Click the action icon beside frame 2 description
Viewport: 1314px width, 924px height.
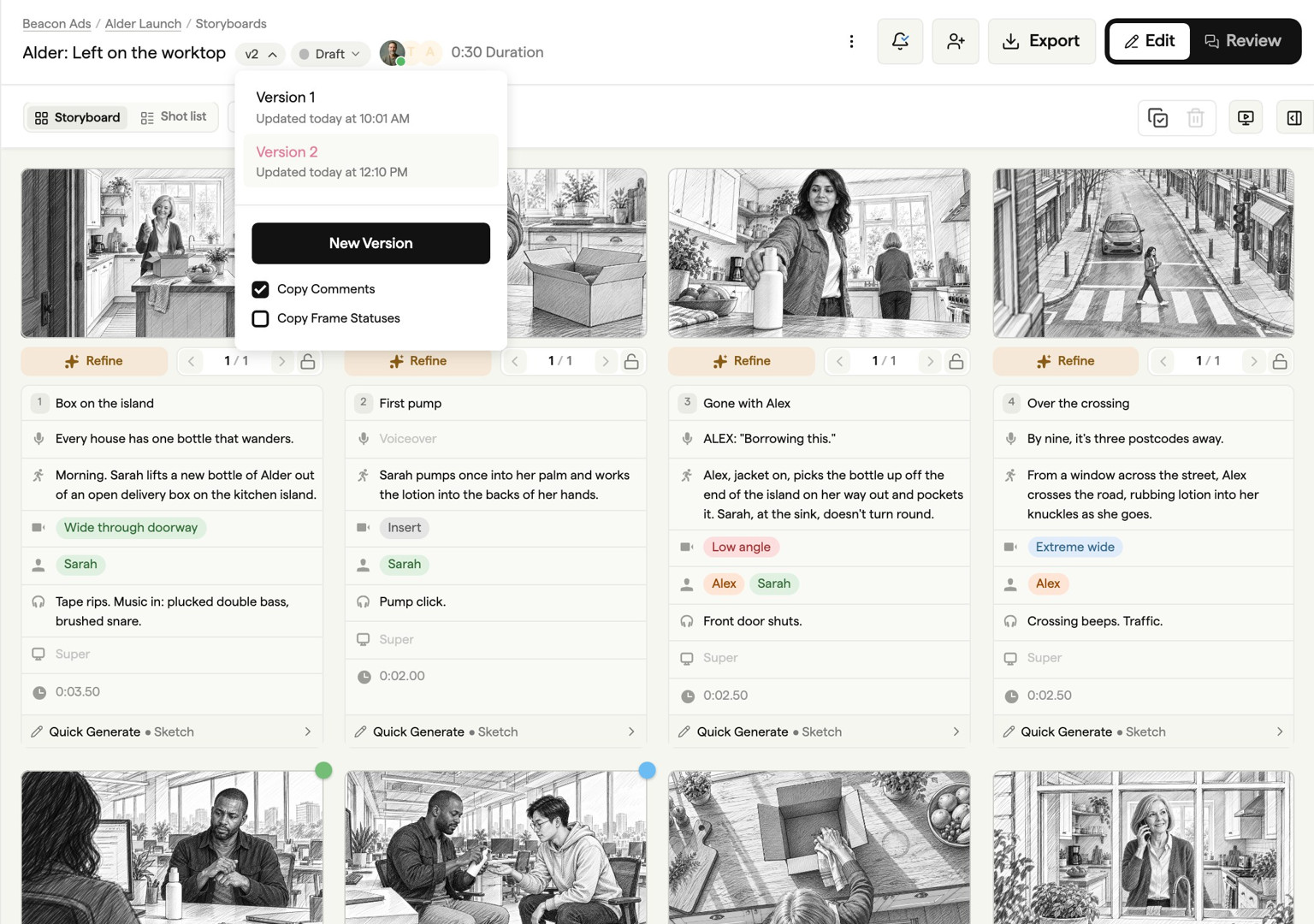point(363,475)
